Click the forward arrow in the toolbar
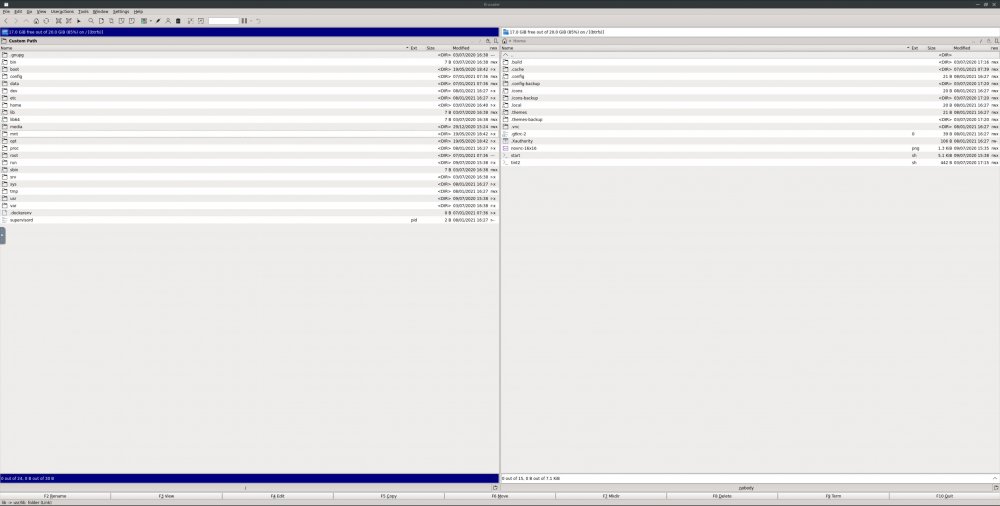The width and height of the screenshot is (1000, 506). (x=16, y=21)
